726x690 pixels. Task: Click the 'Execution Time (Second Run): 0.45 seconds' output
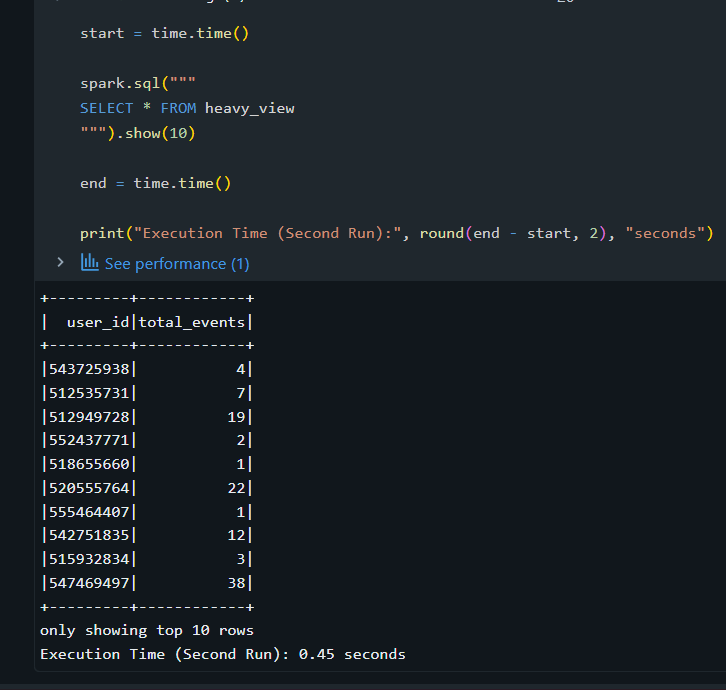(x=223, y=654)
